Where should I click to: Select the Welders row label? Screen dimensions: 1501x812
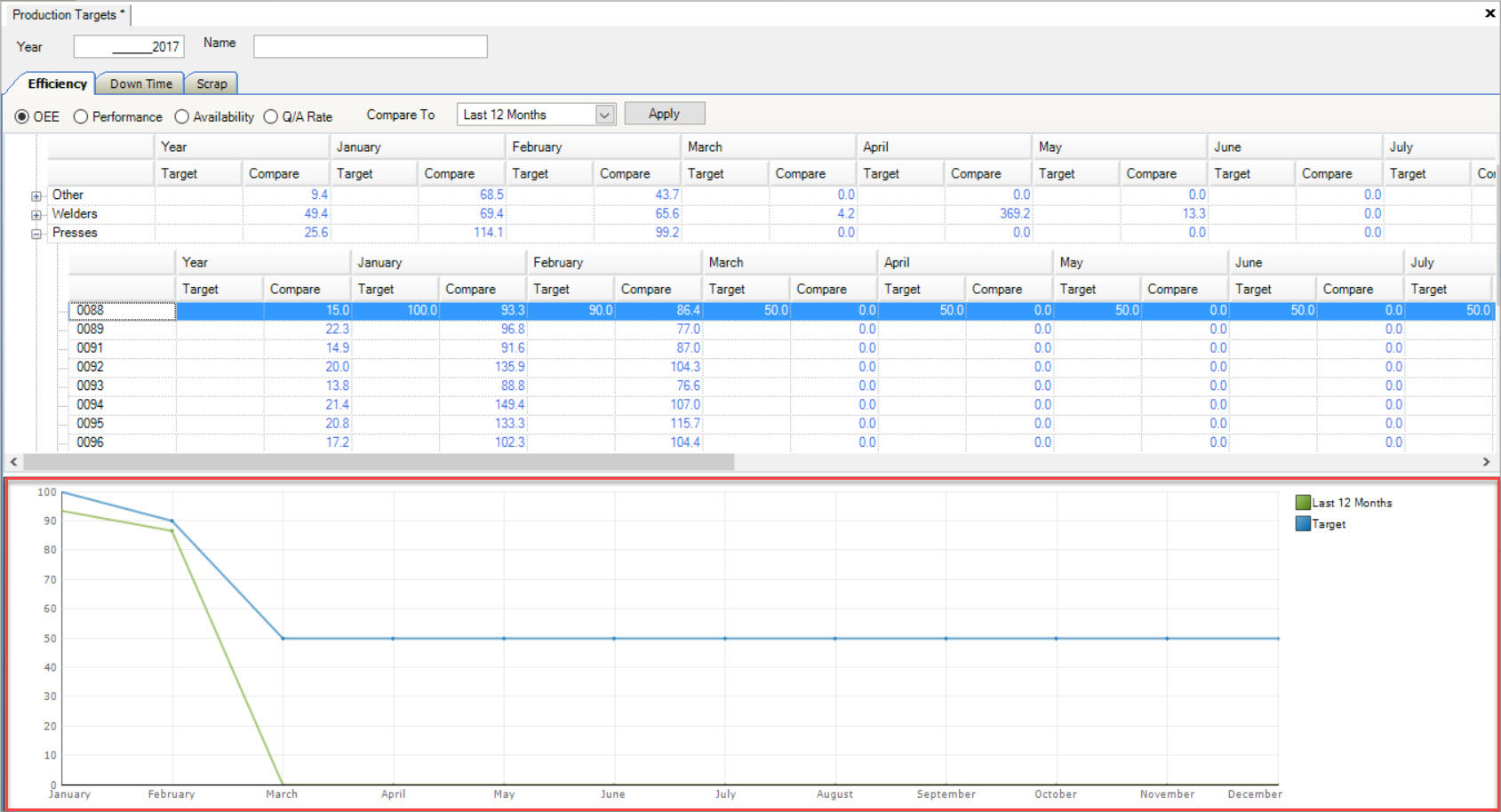[x=75, y=213]
